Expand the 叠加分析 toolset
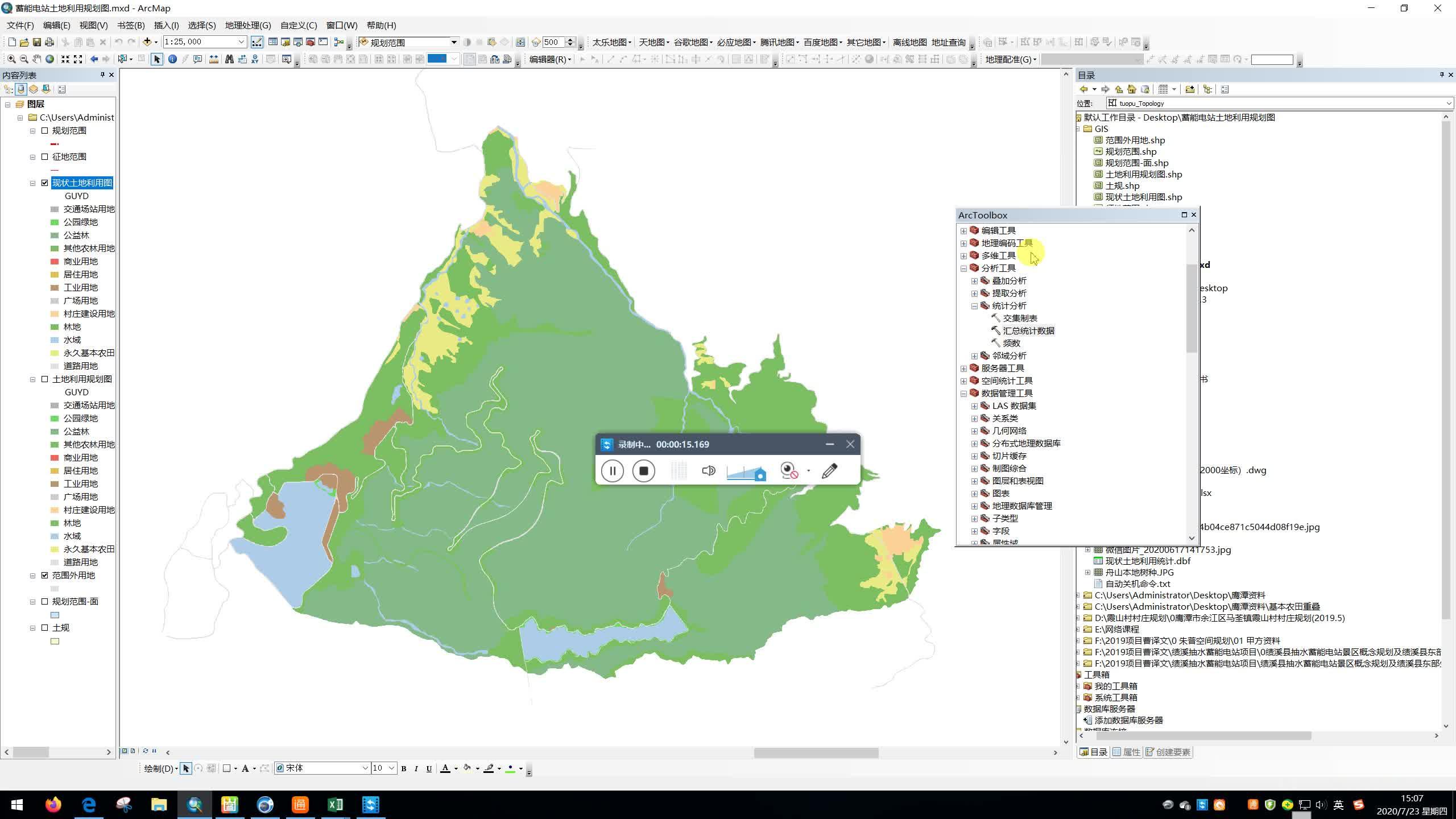1456x819 pixels. click(x=974, y=281)
